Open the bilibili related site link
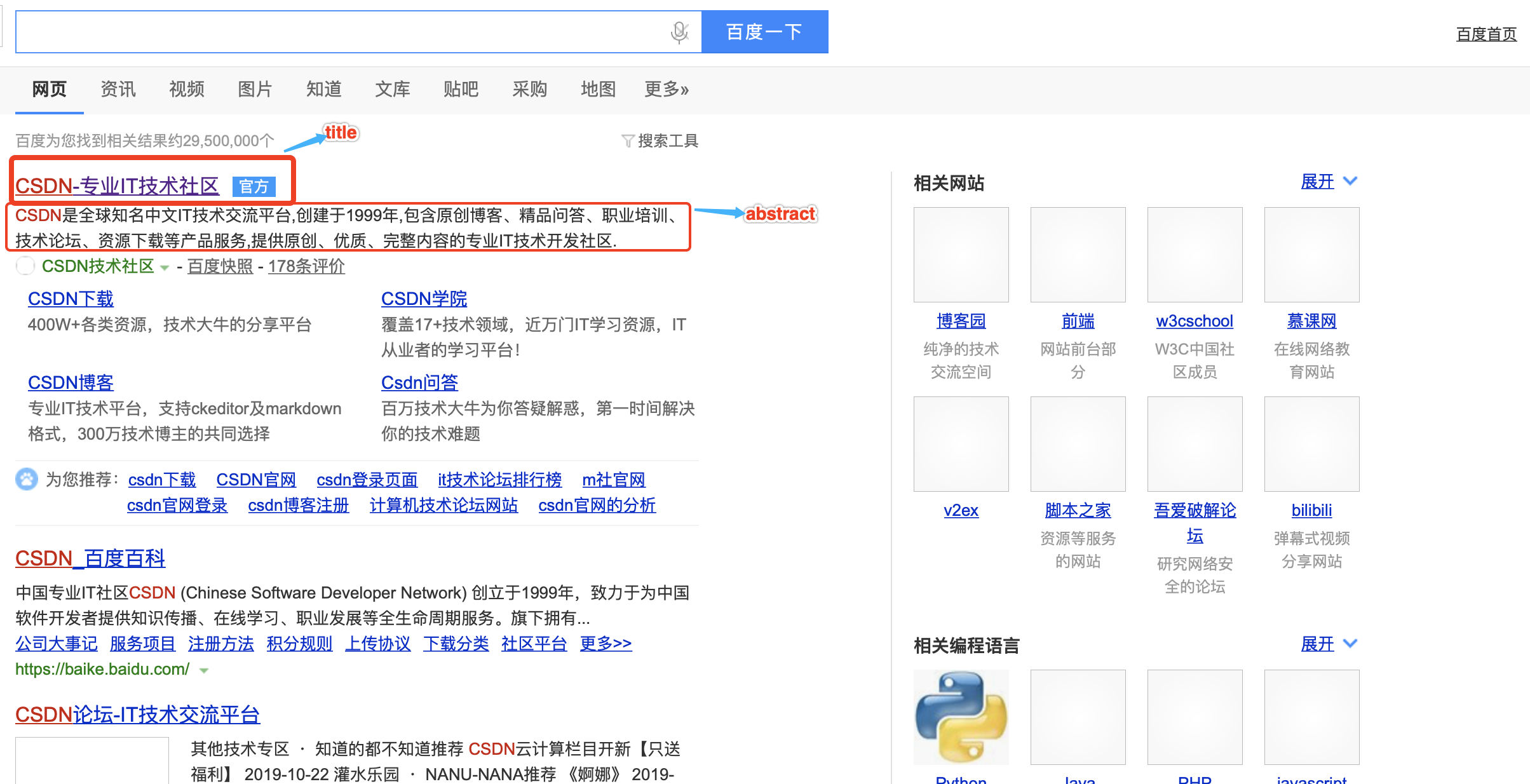 pos(1311,511)
